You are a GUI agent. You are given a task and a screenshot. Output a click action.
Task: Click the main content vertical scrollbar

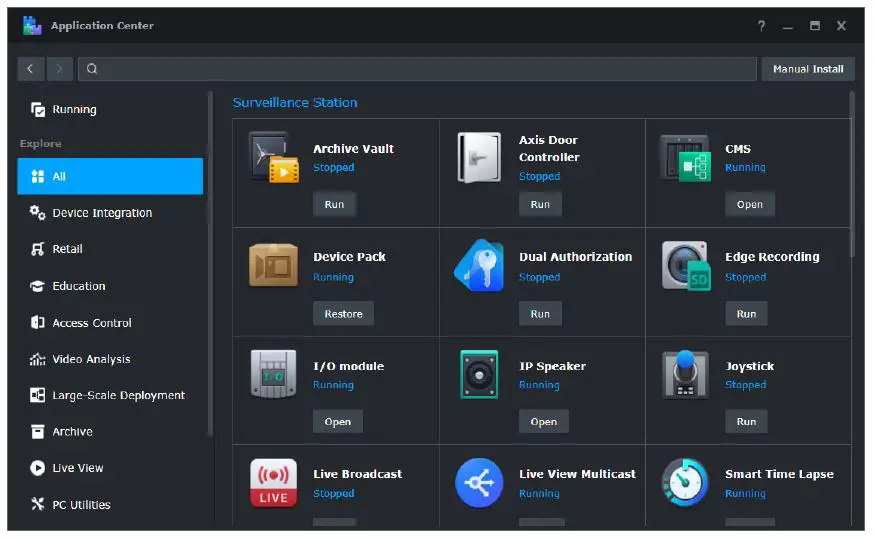click(852, 175)
